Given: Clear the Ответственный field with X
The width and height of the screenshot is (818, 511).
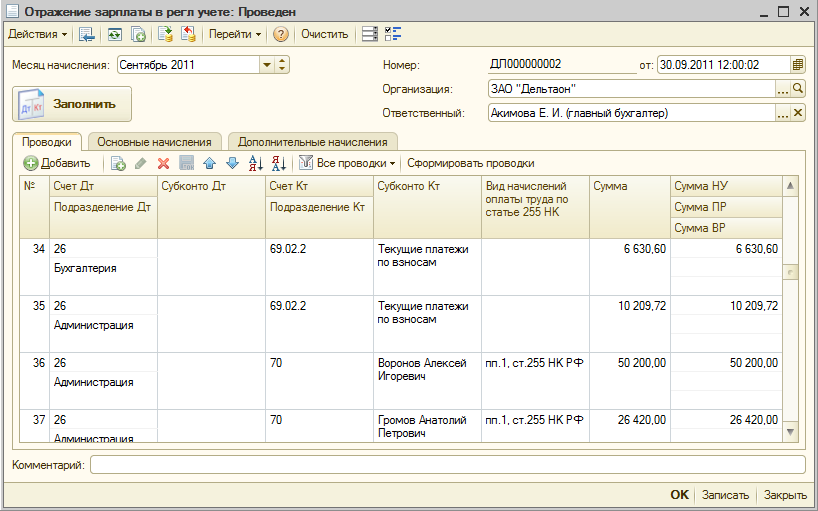Looking at the screenshot, I should (798, 113).
